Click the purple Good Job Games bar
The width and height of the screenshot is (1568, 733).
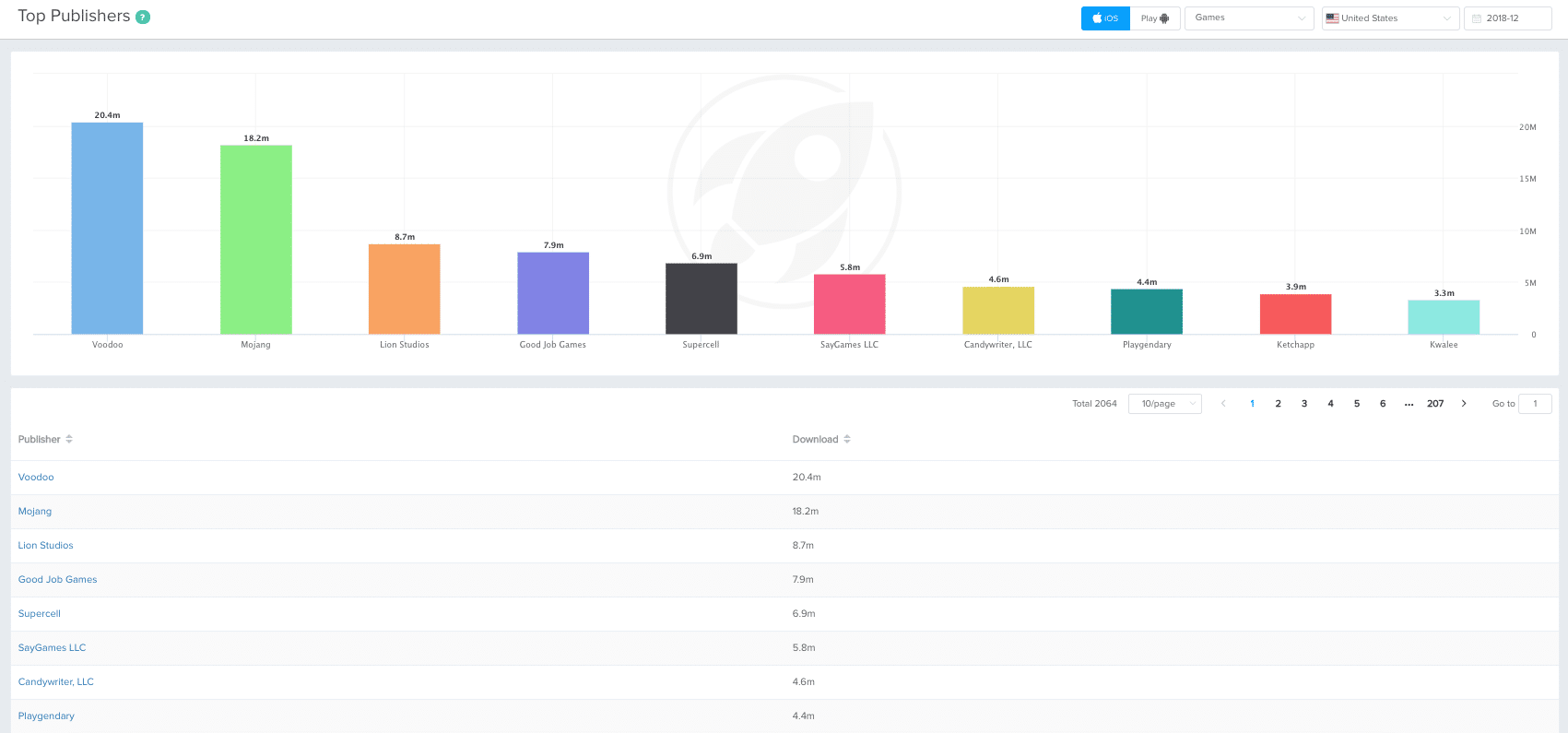(553, 293)
